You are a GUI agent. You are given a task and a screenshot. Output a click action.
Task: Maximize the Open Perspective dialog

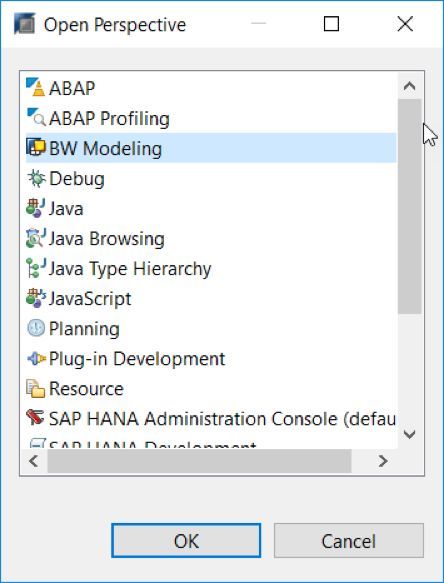331,24
